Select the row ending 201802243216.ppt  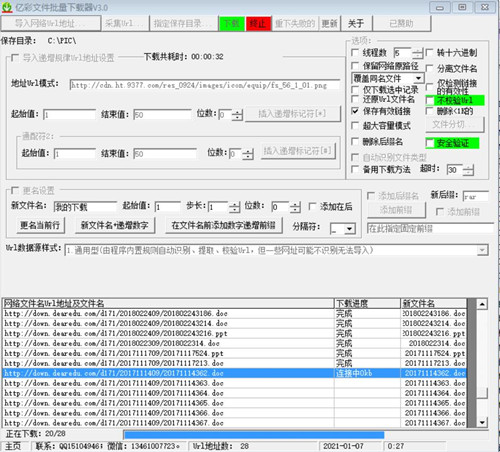tap(235, 333)
